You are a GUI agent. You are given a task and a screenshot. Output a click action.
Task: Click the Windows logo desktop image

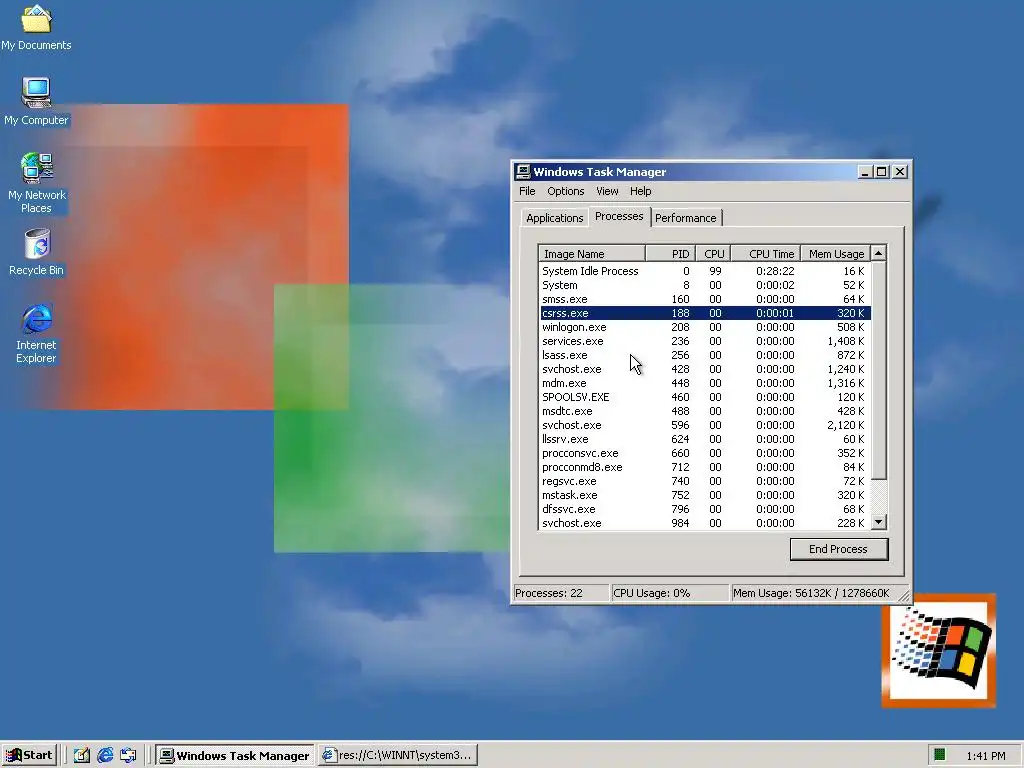[938, 650]
